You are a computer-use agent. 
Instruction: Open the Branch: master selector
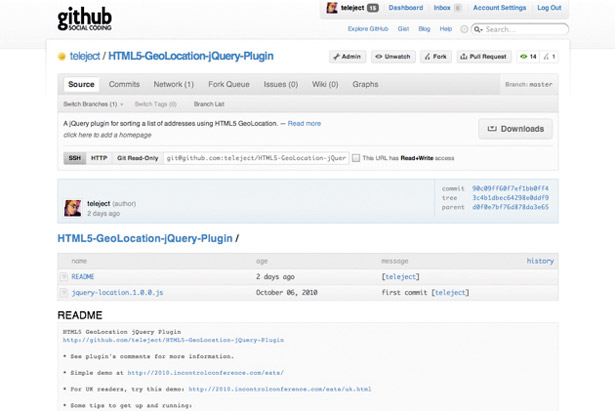point(528,84)
